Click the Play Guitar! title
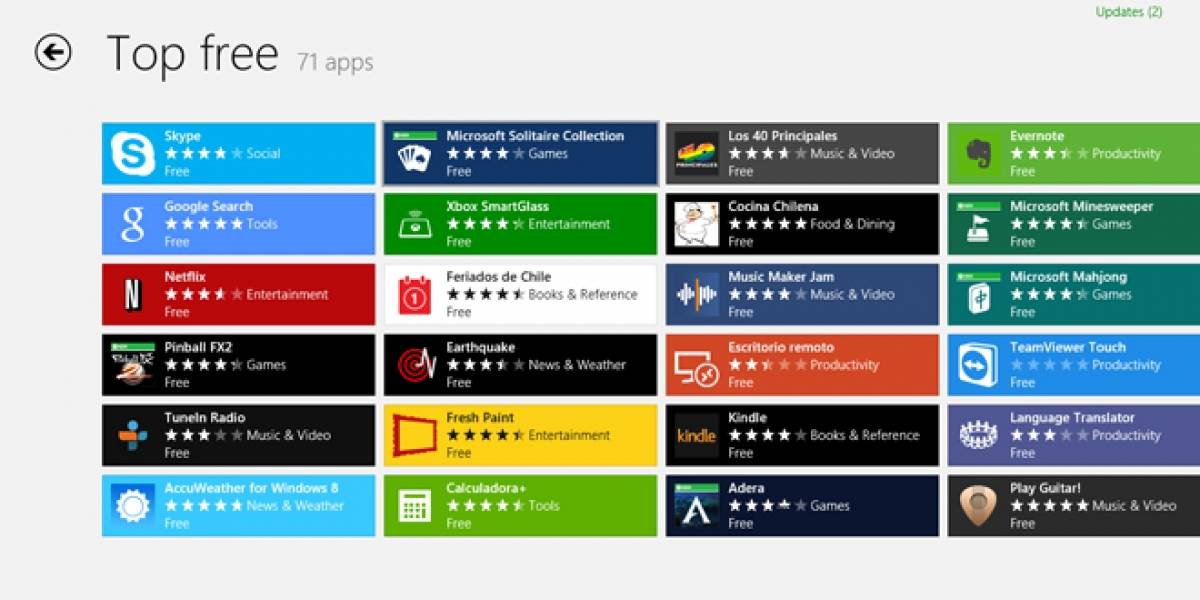Image resolution: width=1200 pixels, height=600 pixels. 1045,488
